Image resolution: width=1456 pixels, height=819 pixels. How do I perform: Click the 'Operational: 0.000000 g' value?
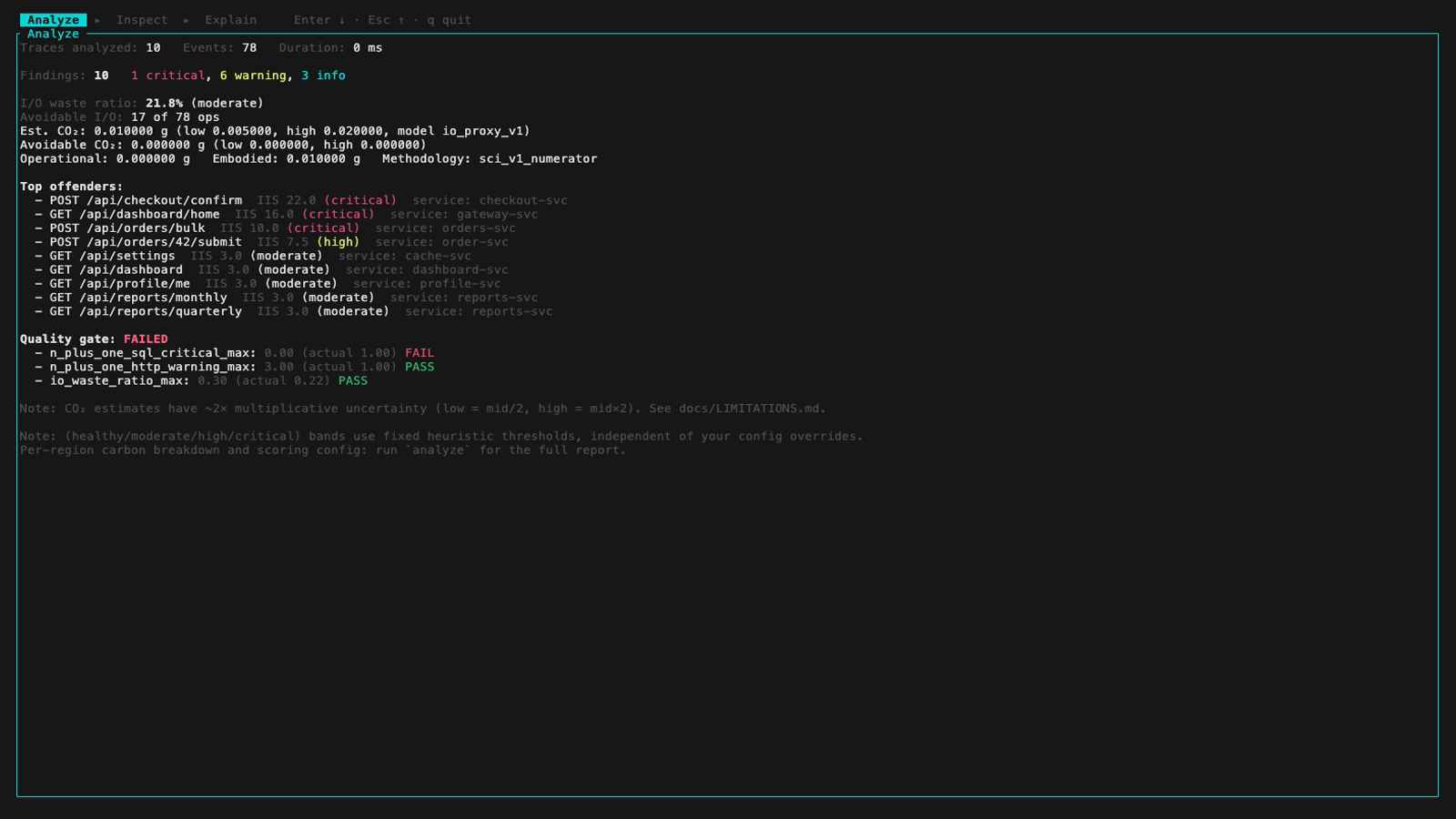click(x=106, y=158)
